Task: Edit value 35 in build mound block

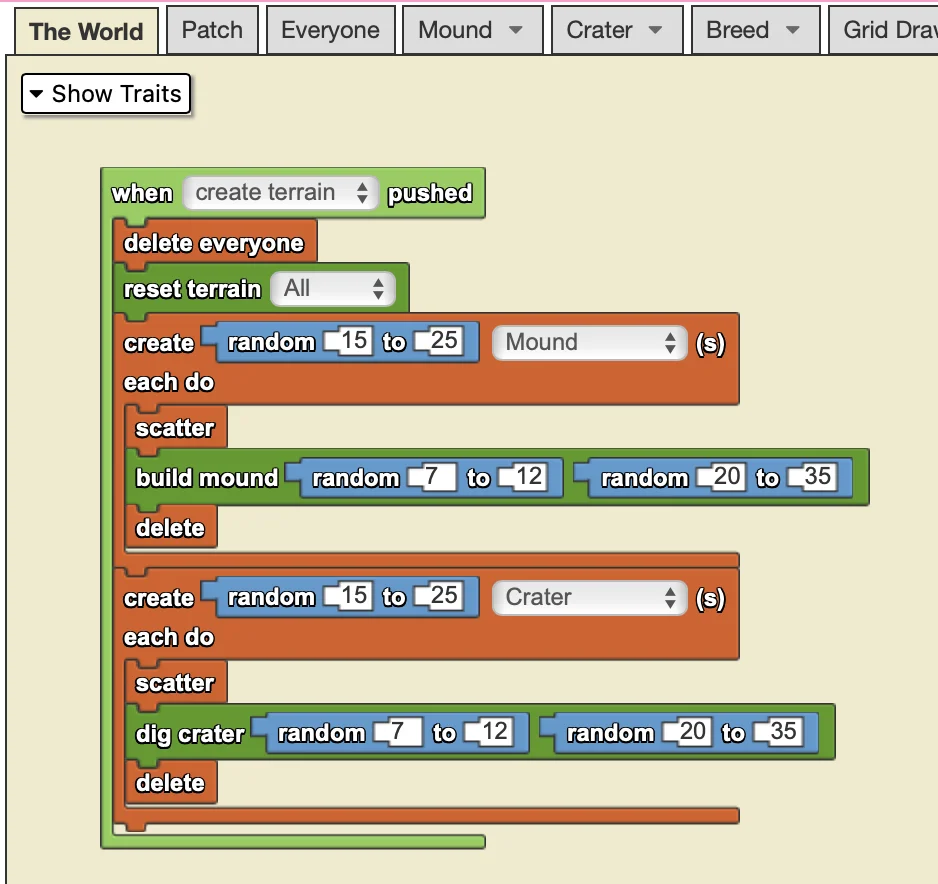Action: (x=818, y=477)
